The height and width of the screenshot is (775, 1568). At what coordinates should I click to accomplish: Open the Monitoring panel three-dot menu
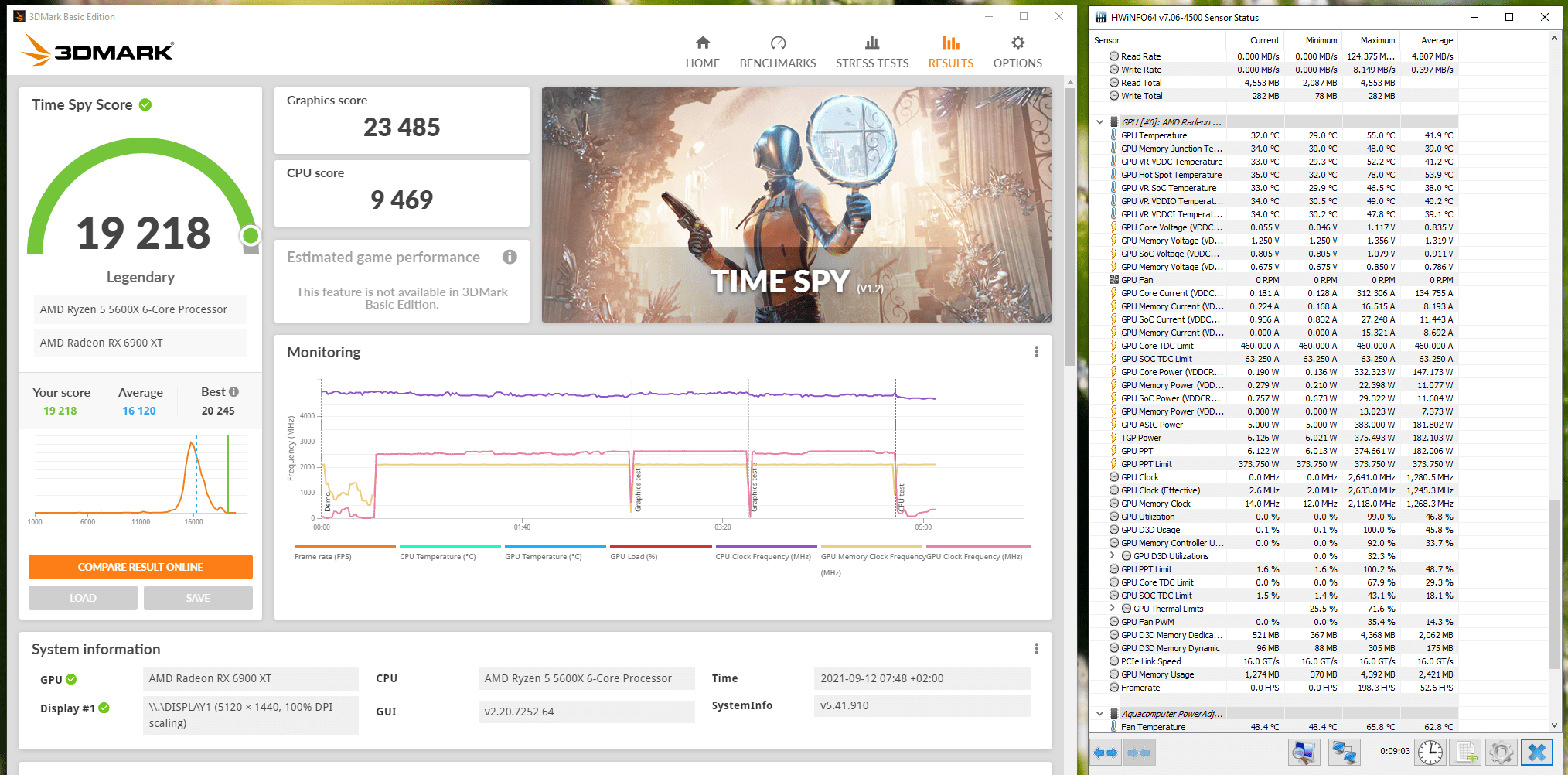pos(1036,352)
